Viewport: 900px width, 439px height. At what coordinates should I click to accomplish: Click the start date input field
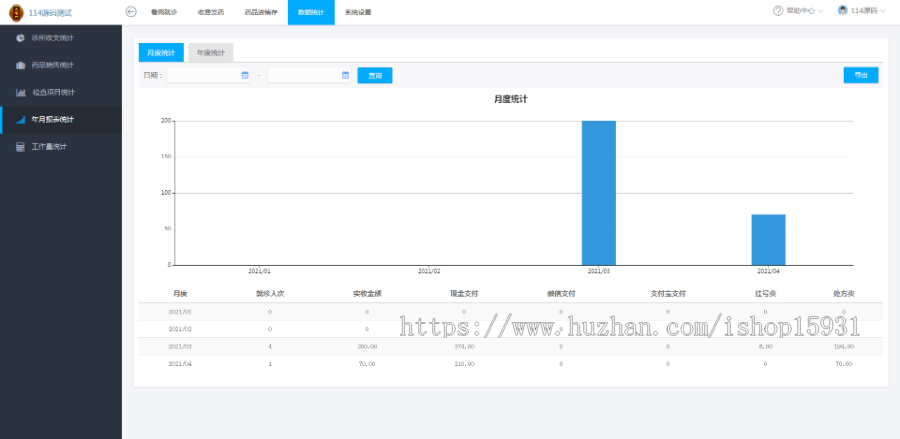(203, 75)
